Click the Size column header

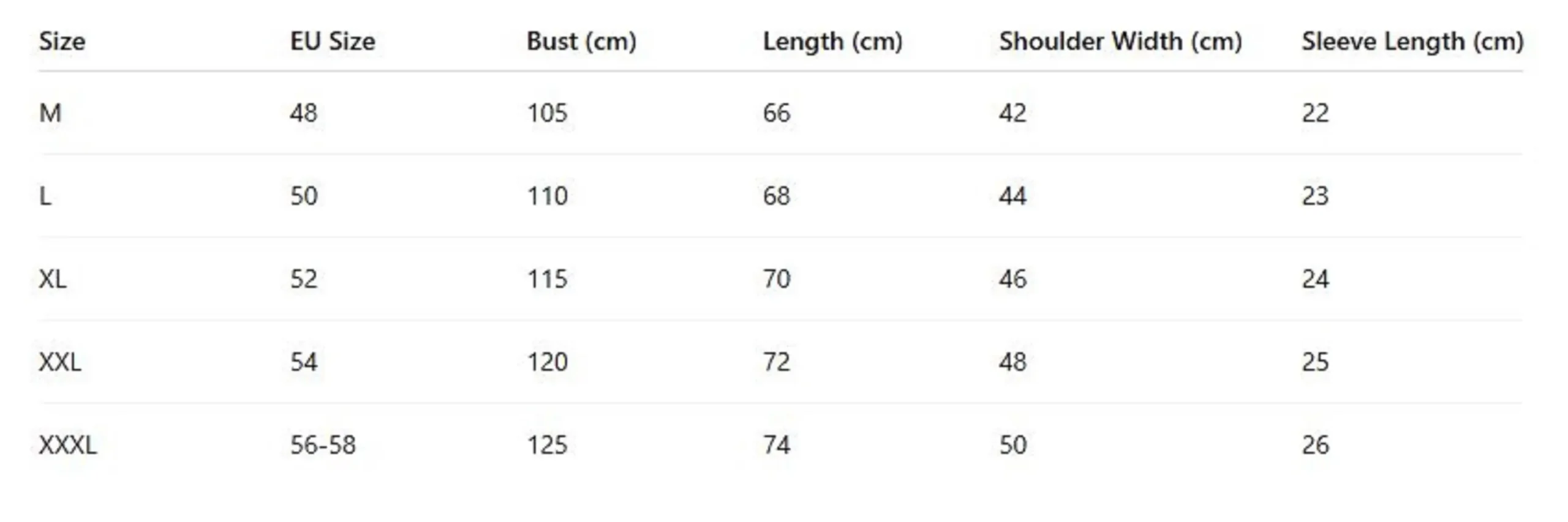[x=62, y=42]
